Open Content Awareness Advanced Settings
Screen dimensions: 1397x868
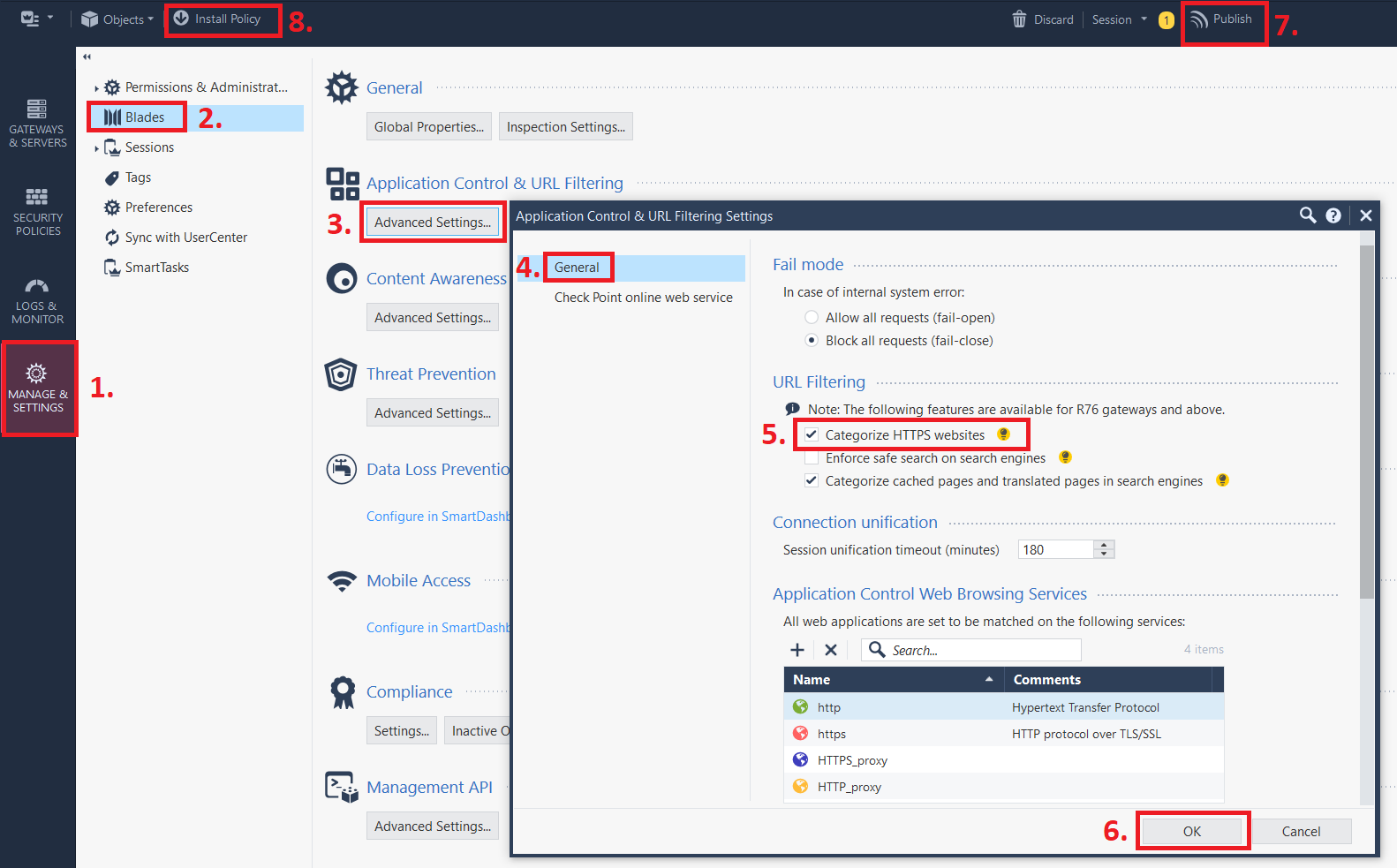pos(433,317)
